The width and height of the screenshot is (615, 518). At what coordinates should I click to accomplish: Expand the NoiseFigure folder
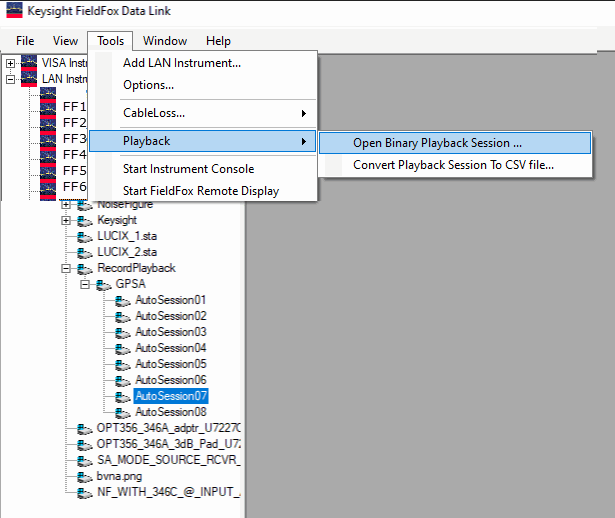tap(66, 204)
